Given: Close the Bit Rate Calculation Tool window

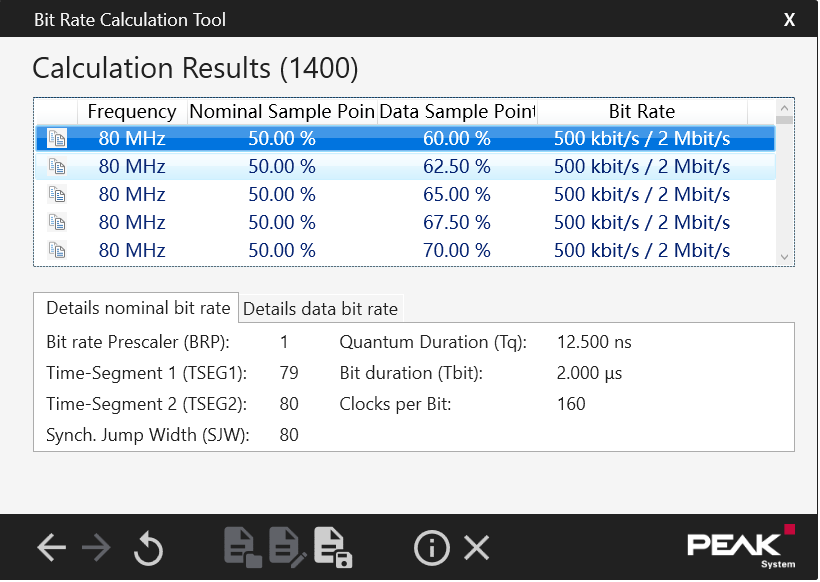Looking at the screenshot, I should coord(789,19).
